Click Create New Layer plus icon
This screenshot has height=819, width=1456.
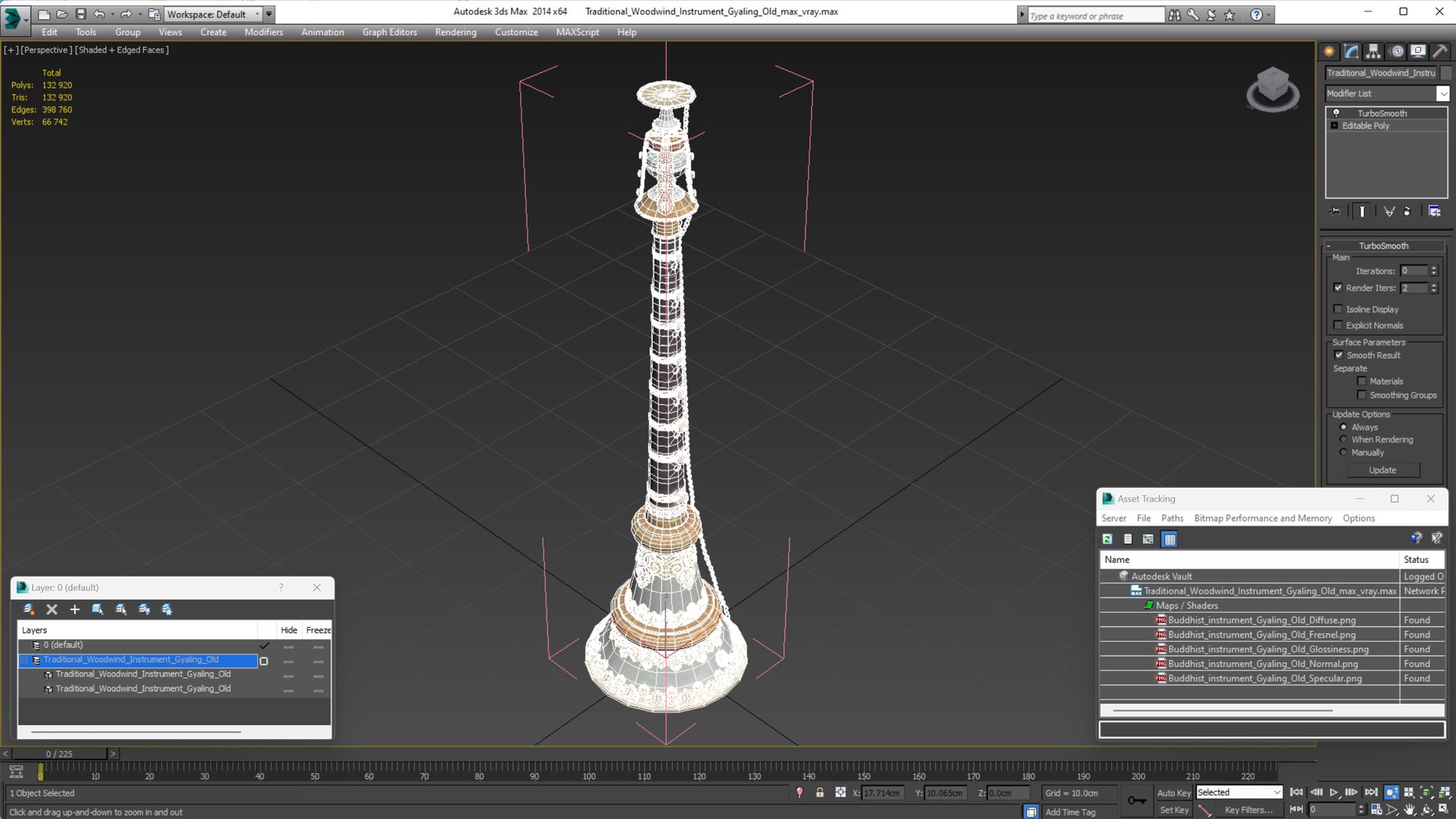[74, 610]
